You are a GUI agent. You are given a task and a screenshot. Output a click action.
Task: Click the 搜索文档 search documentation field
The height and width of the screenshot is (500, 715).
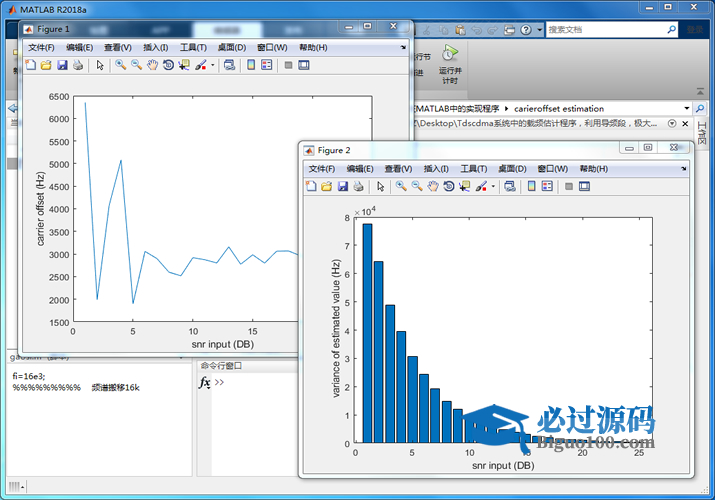tap(605, 30)
